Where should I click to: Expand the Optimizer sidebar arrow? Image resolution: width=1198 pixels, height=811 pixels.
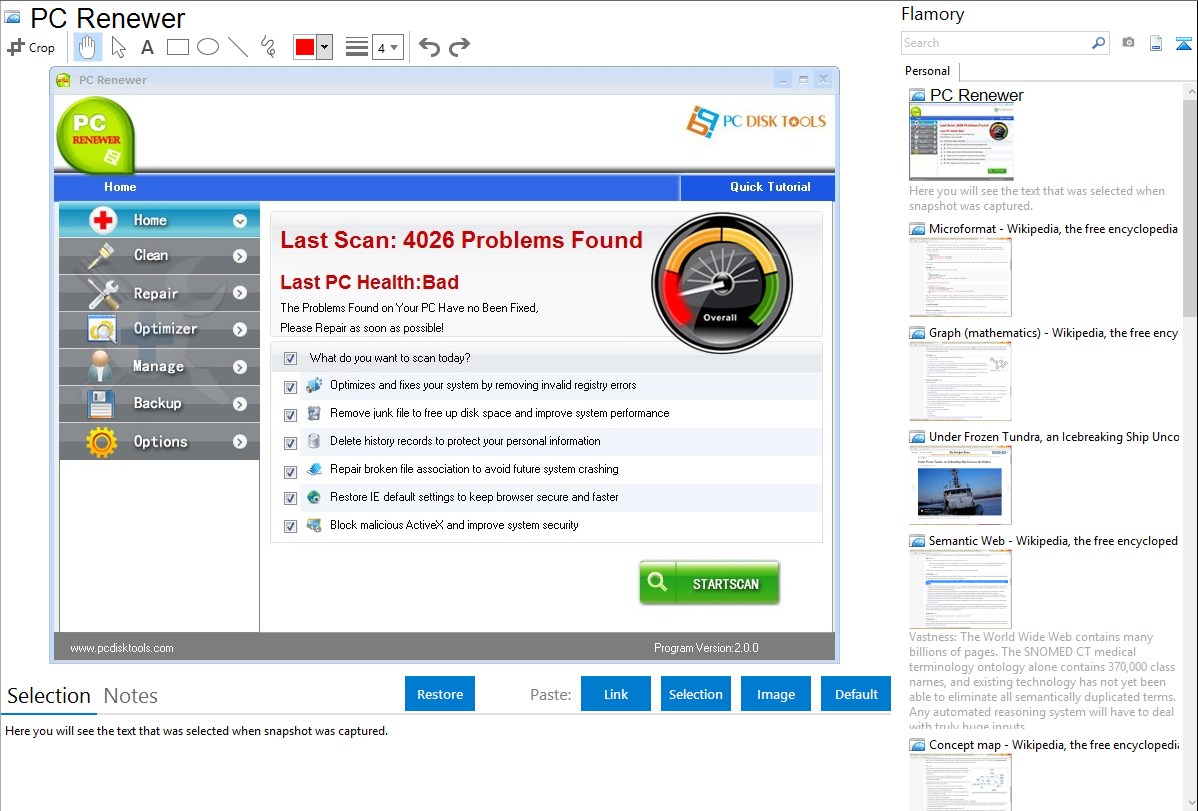coord(240,329)
